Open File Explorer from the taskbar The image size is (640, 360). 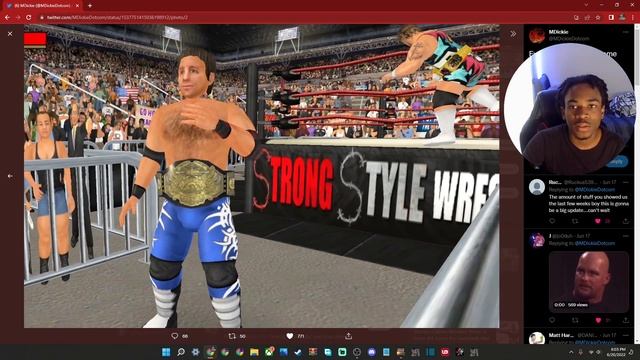click(254, 352)
